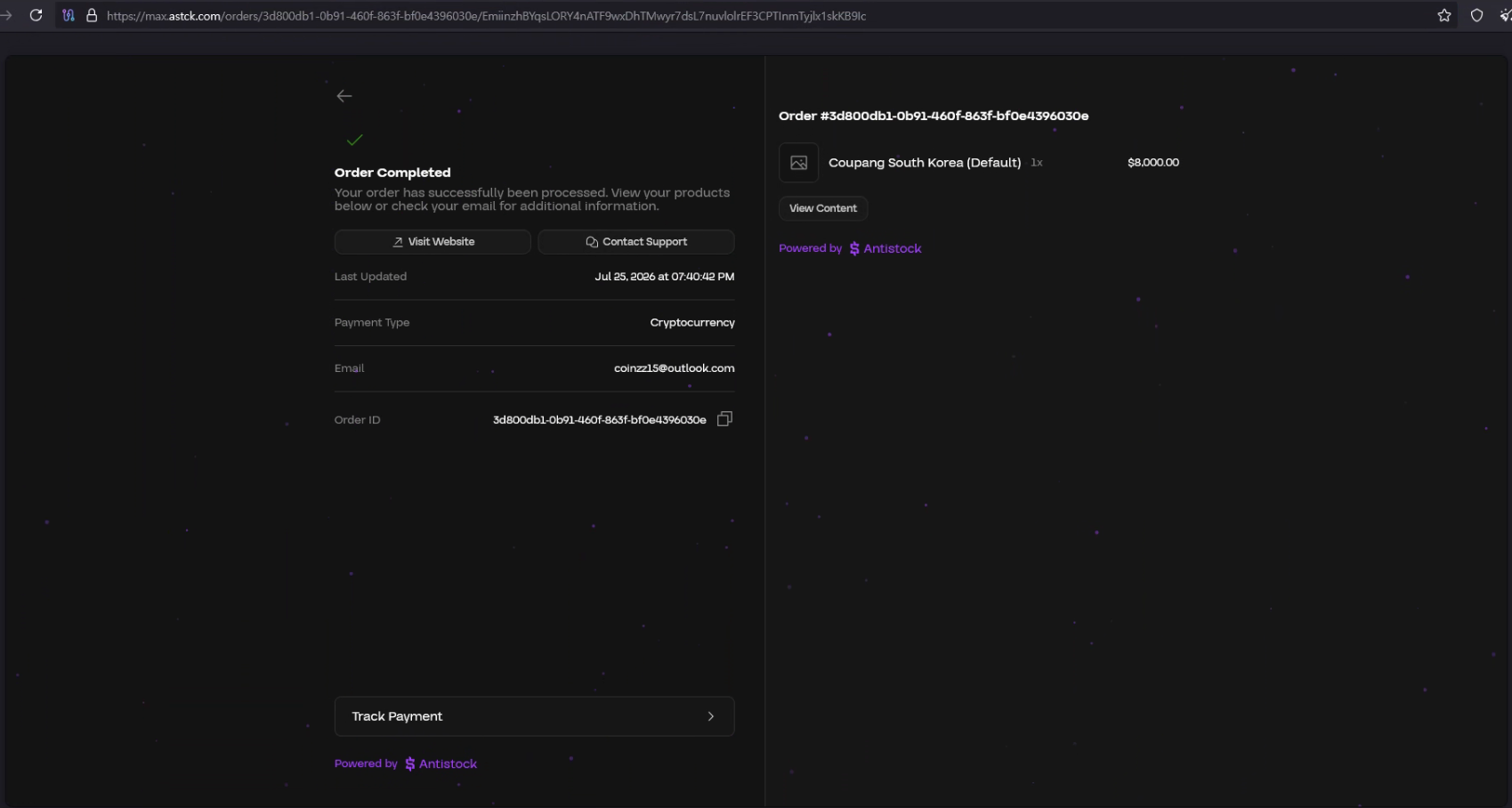The image size is (1512, 808).
Task: Click the Last Updated date Jul 25, 2026
Action: pos(665,277)
